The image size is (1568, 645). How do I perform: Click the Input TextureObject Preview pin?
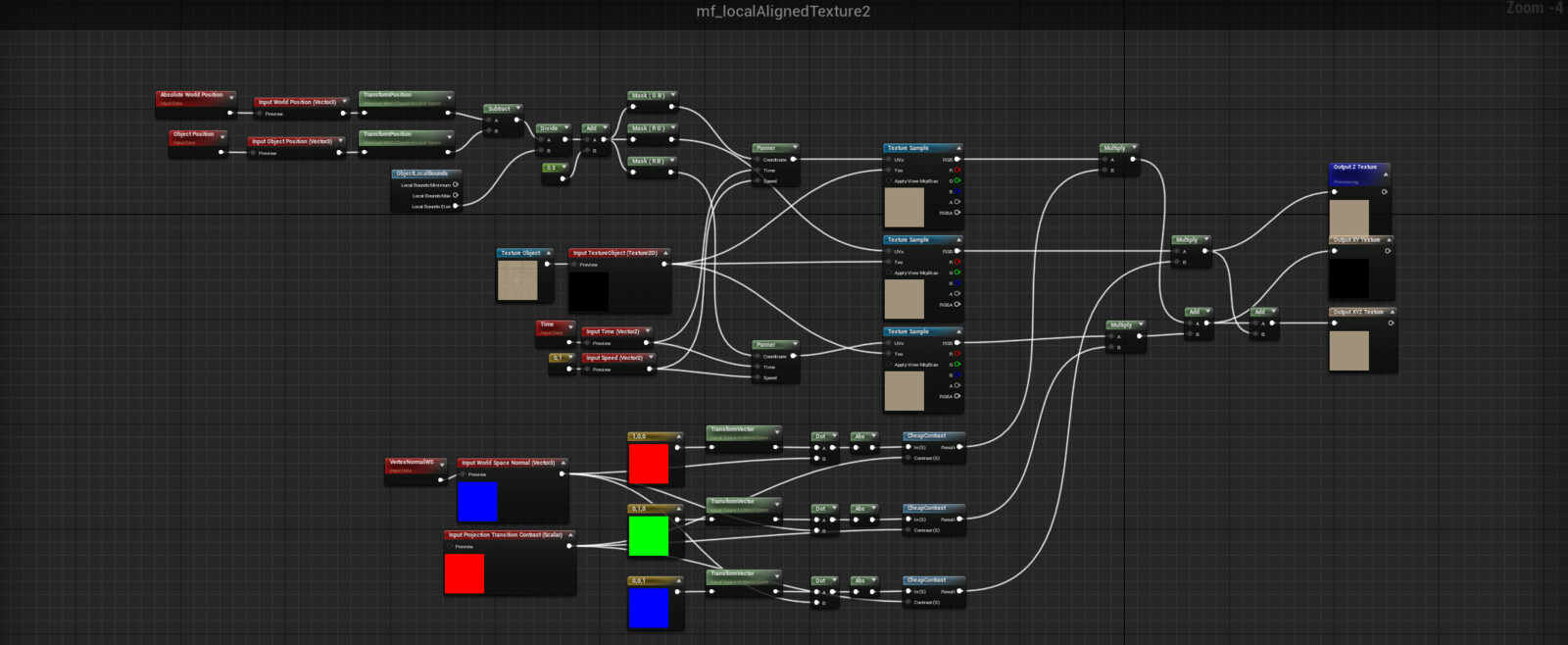click(x=573, y=265)
